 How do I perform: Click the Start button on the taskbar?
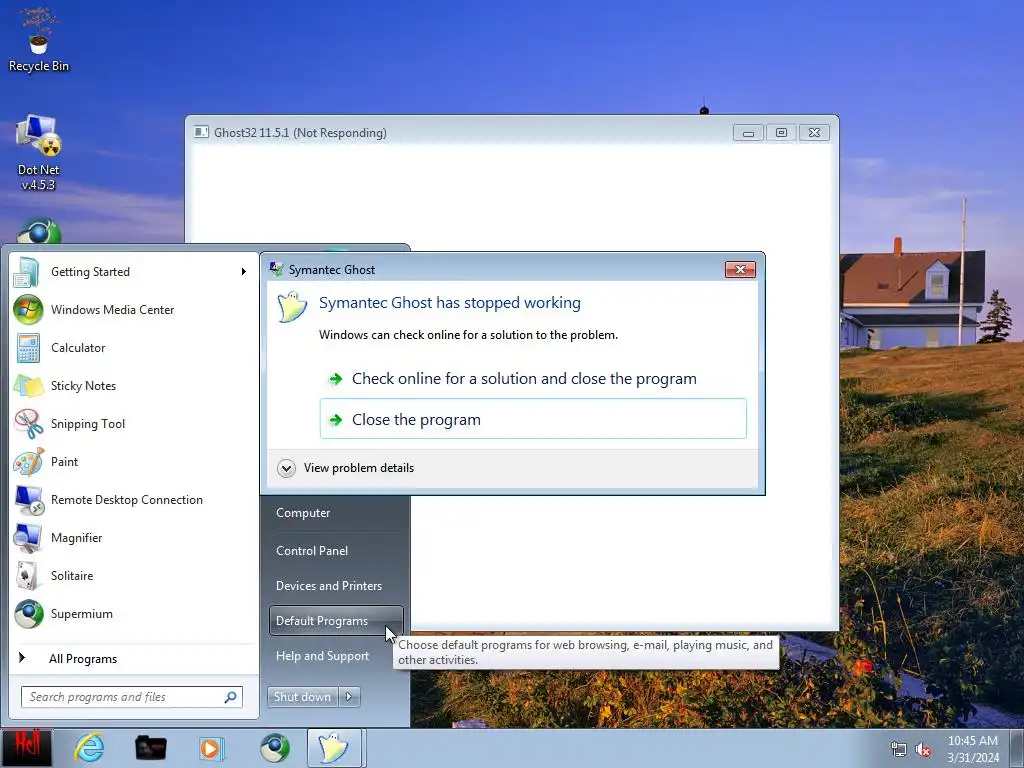tap(26, 748)
